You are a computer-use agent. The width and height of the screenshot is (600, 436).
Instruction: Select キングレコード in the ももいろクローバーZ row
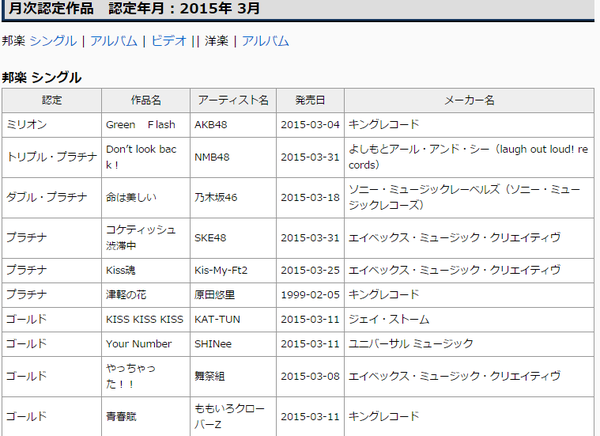pos(469,416)
